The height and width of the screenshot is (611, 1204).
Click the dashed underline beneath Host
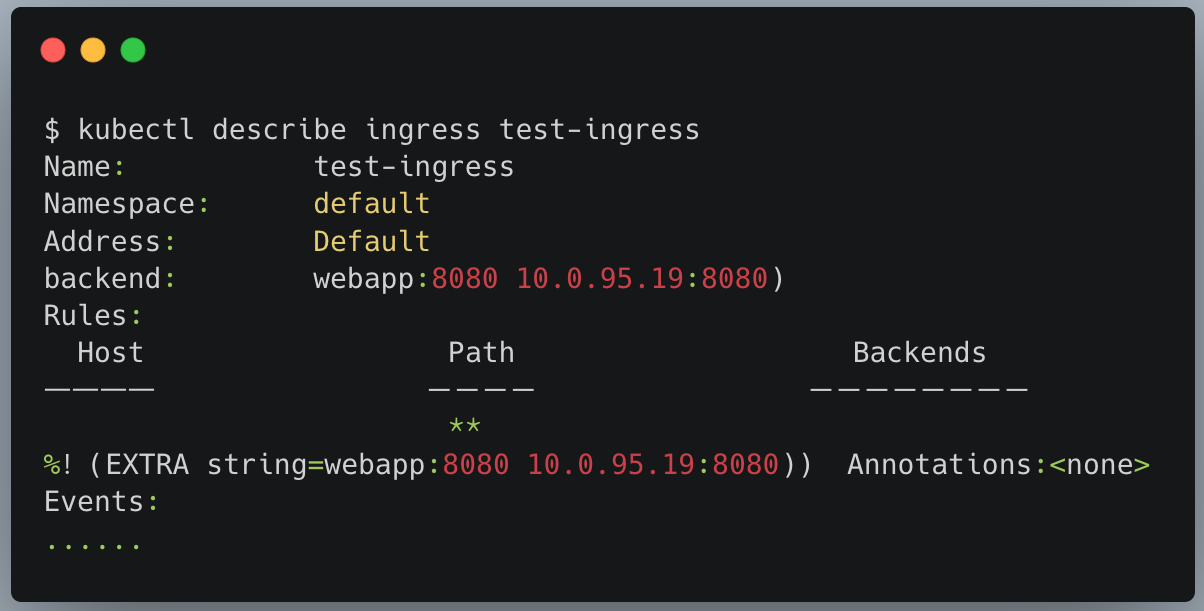(x=99, y=388)
